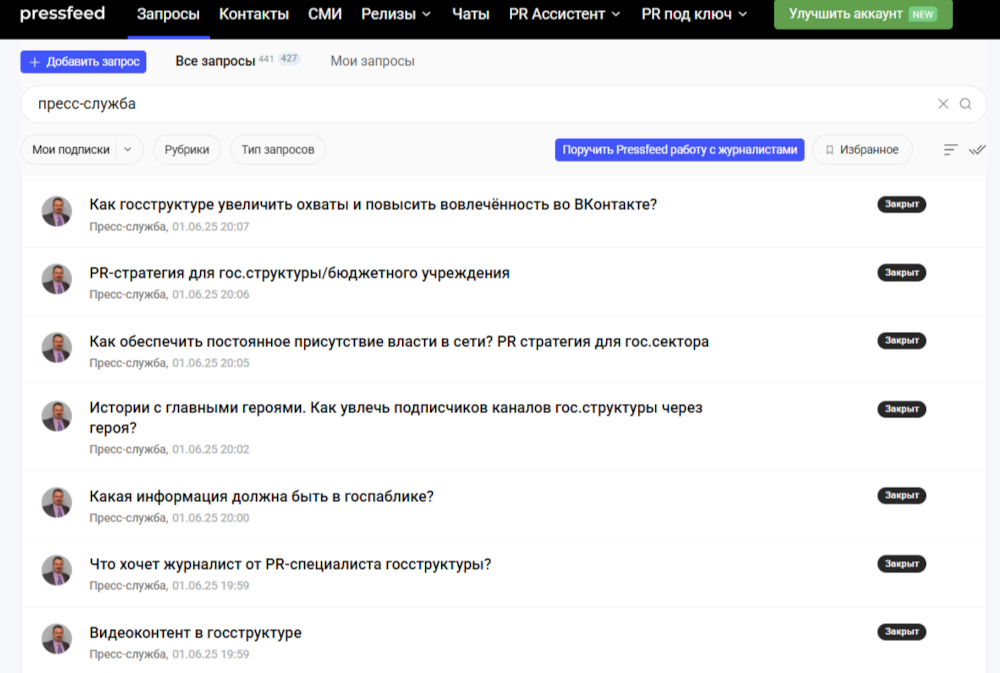Click Улучшить аккаунт button
The height and width of the screenshot is (673, 1000).
pyautogui.click(x=863, y=14)
